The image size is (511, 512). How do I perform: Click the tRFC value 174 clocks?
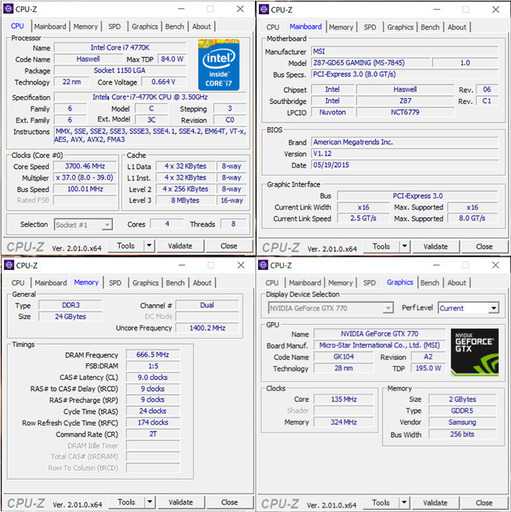(153, 422)
